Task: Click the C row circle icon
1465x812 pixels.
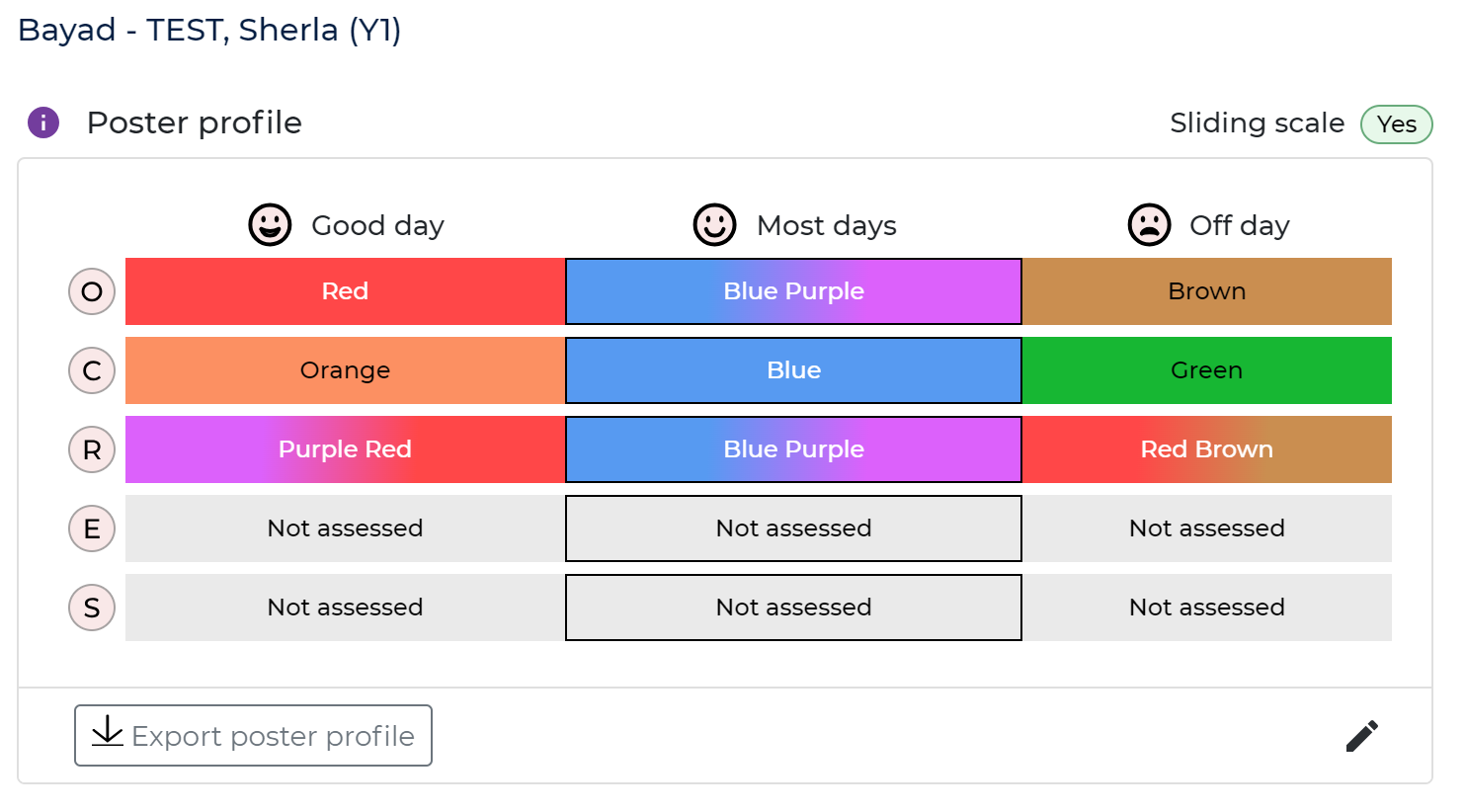Action: pyautogui.click(x=92, y=371)
